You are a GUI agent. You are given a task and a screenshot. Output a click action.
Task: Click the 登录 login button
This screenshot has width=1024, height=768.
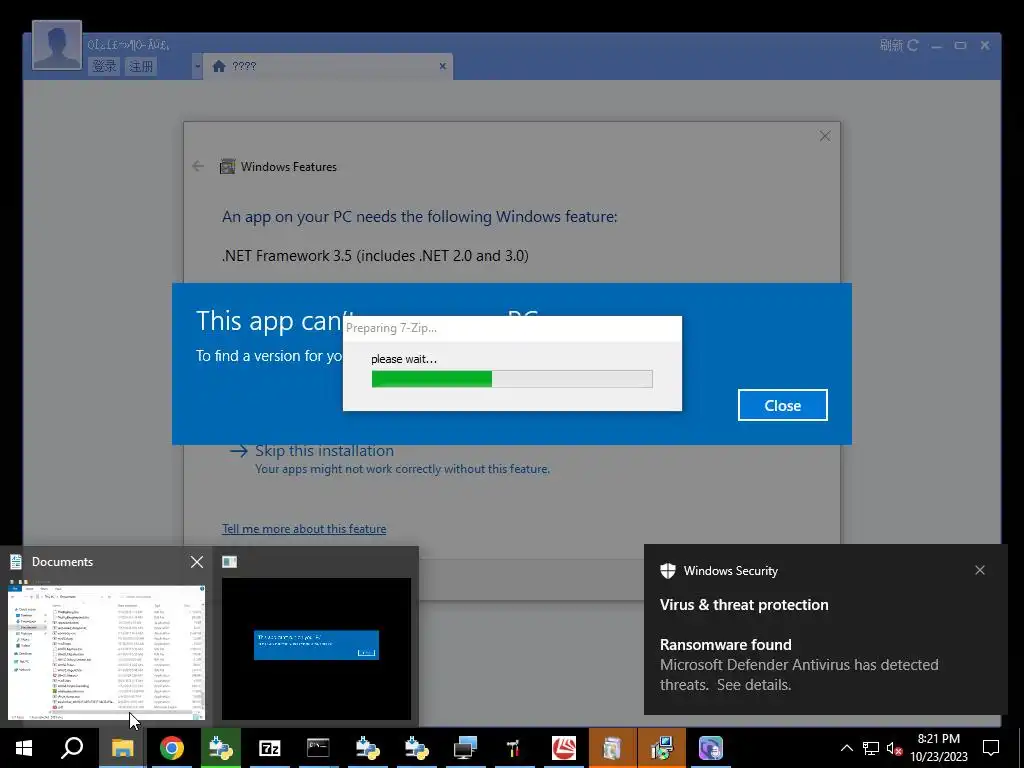point(104,66)
